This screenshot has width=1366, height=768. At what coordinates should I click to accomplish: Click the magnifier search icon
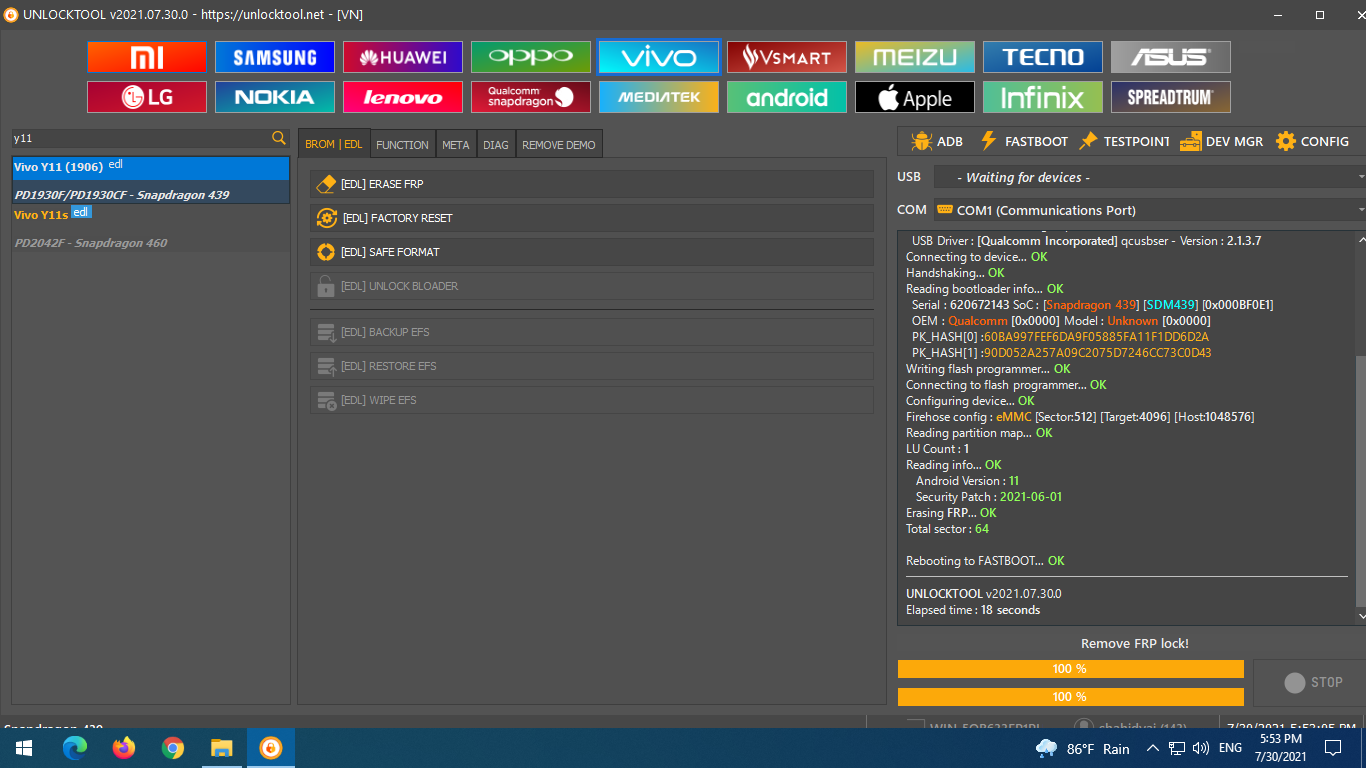pos(279,138)
